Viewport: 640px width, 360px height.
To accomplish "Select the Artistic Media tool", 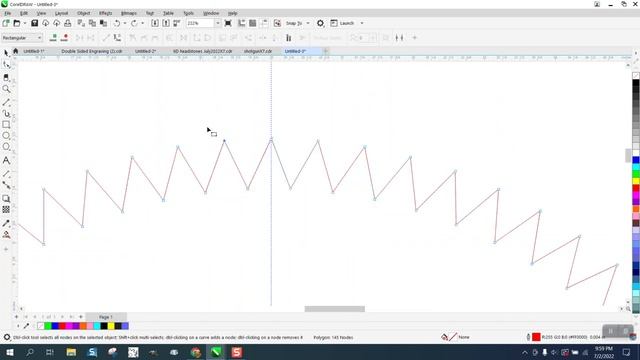I will click(6, 113).
